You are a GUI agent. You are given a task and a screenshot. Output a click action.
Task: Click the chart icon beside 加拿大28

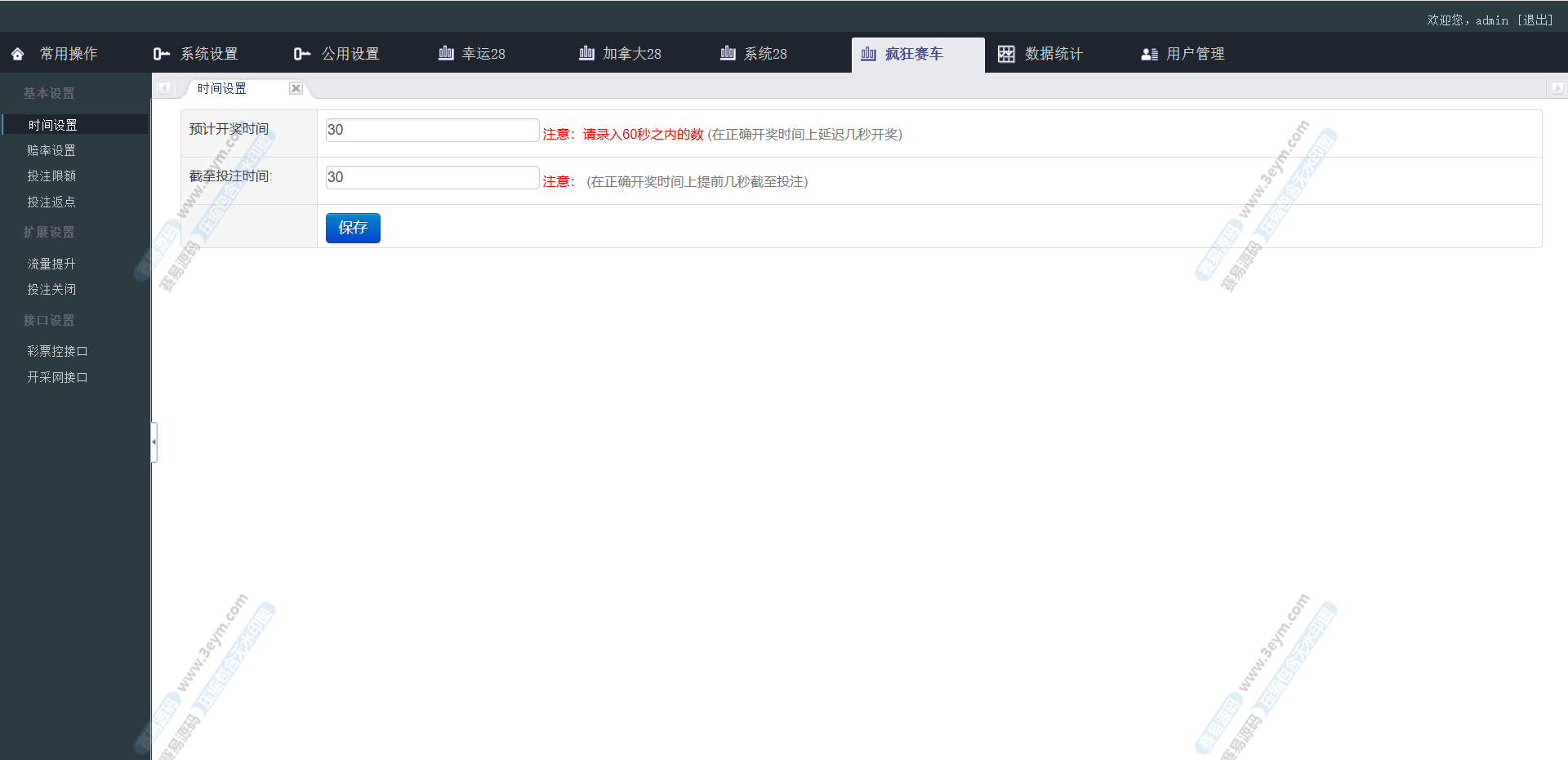pyautogui.click(x=586, y=53)
